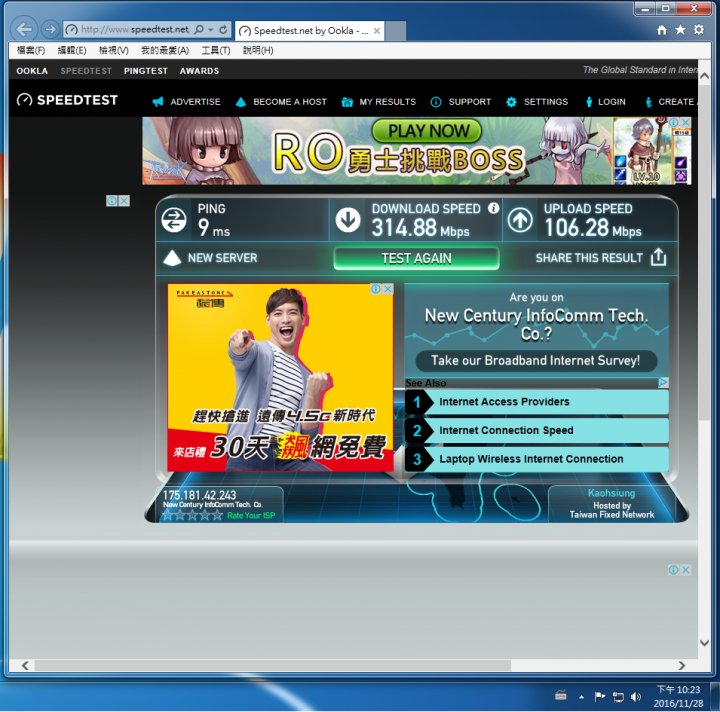Refresh the page with reload icon
The width and height of the screenshot is (720, 712).
point(223,30)
